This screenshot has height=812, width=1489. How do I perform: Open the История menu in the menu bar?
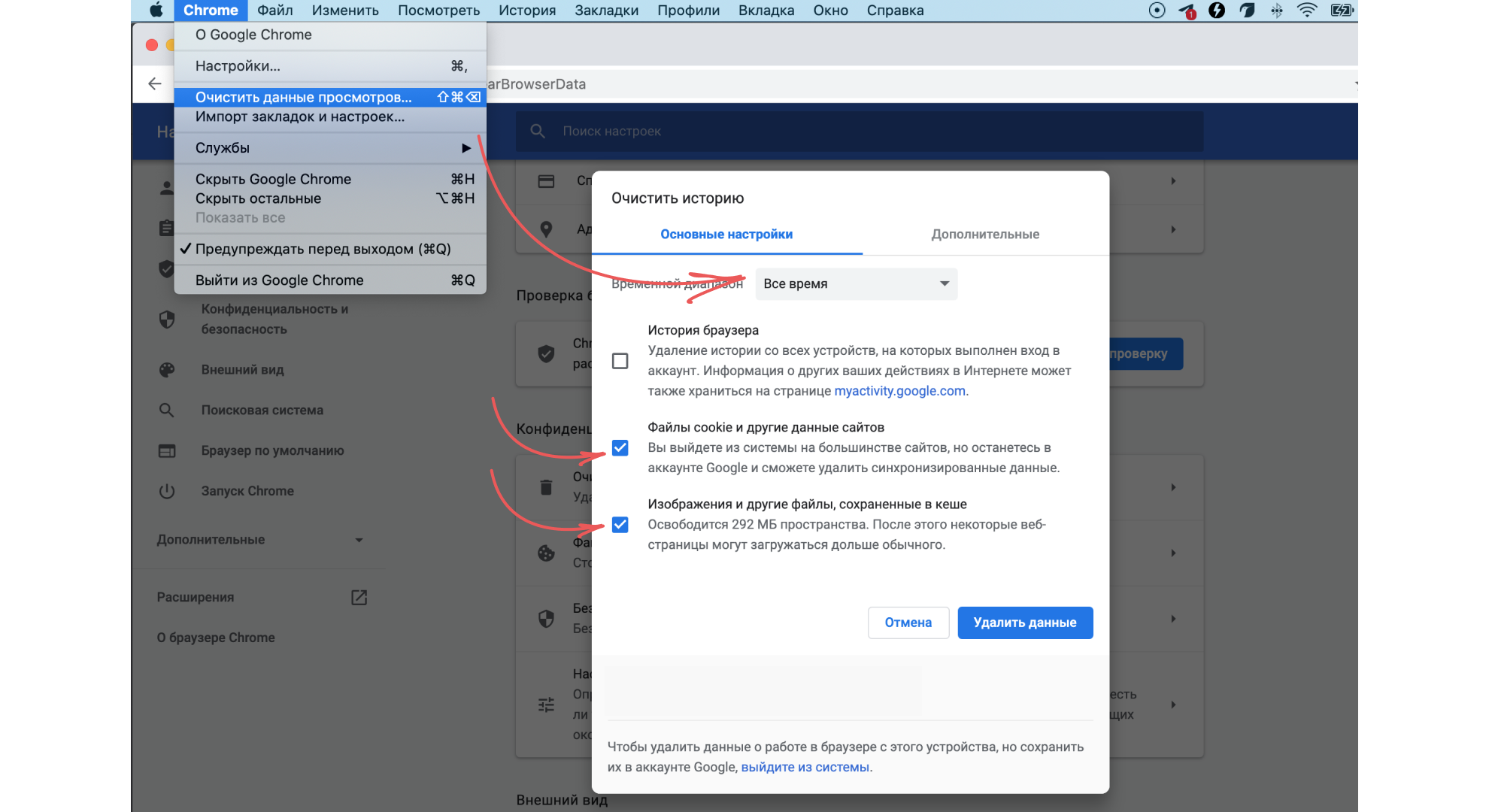[x=527, y=11]
